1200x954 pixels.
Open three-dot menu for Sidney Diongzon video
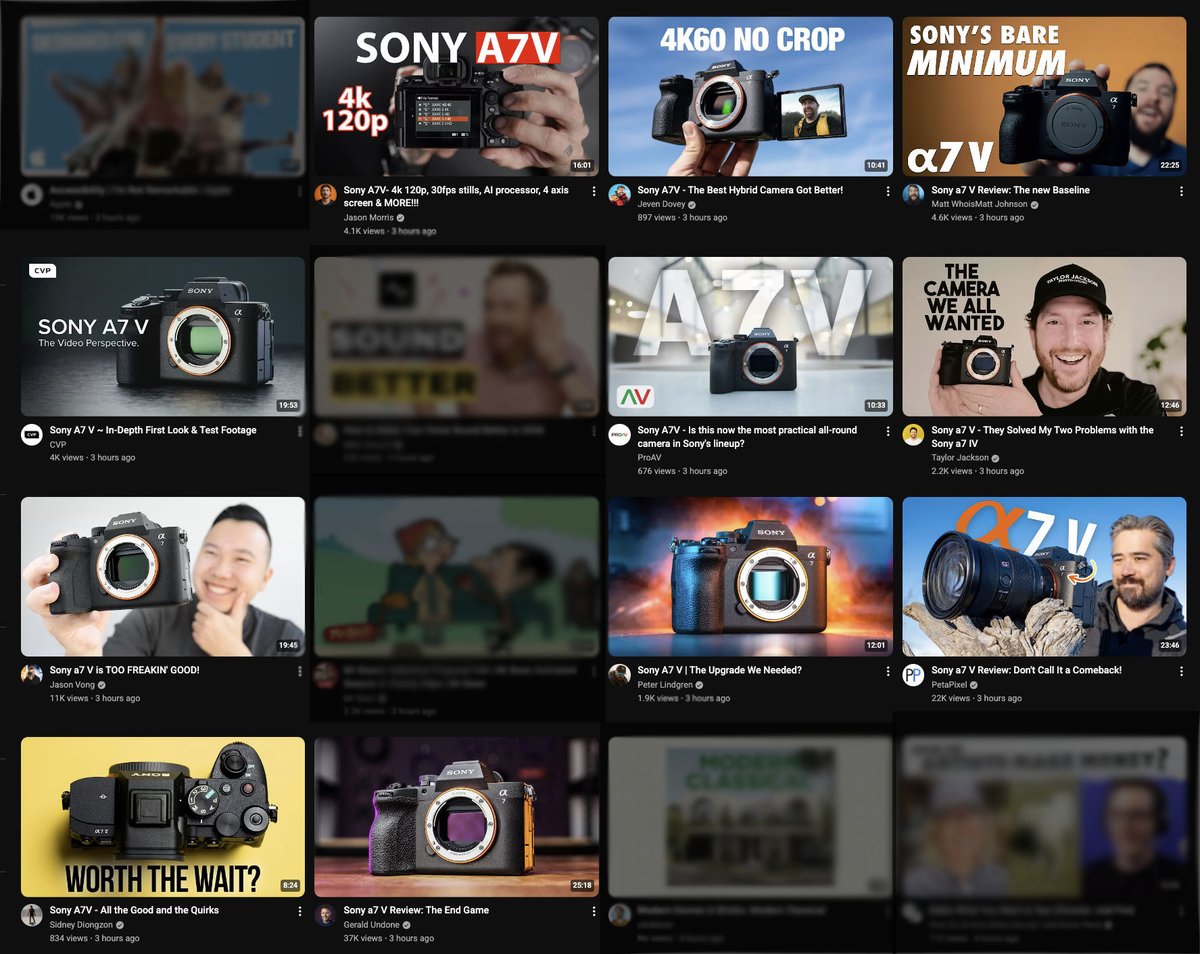300,911
